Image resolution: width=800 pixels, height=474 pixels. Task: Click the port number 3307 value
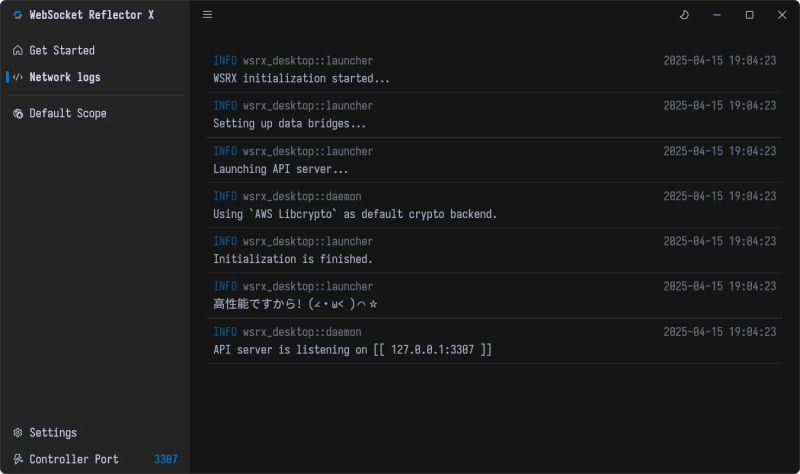pos(166,459)
